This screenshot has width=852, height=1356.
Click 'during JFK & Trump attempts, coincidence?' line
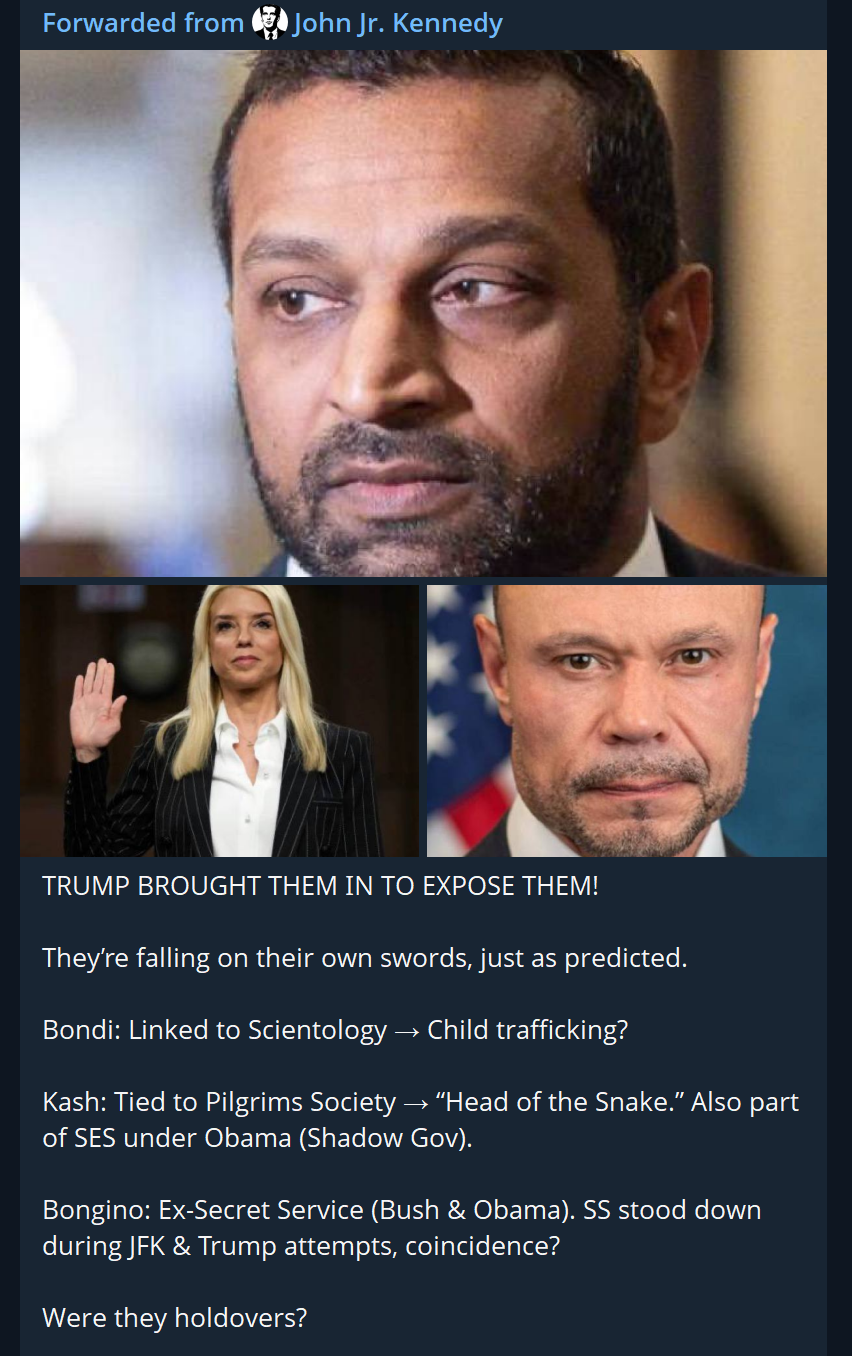301,1246
